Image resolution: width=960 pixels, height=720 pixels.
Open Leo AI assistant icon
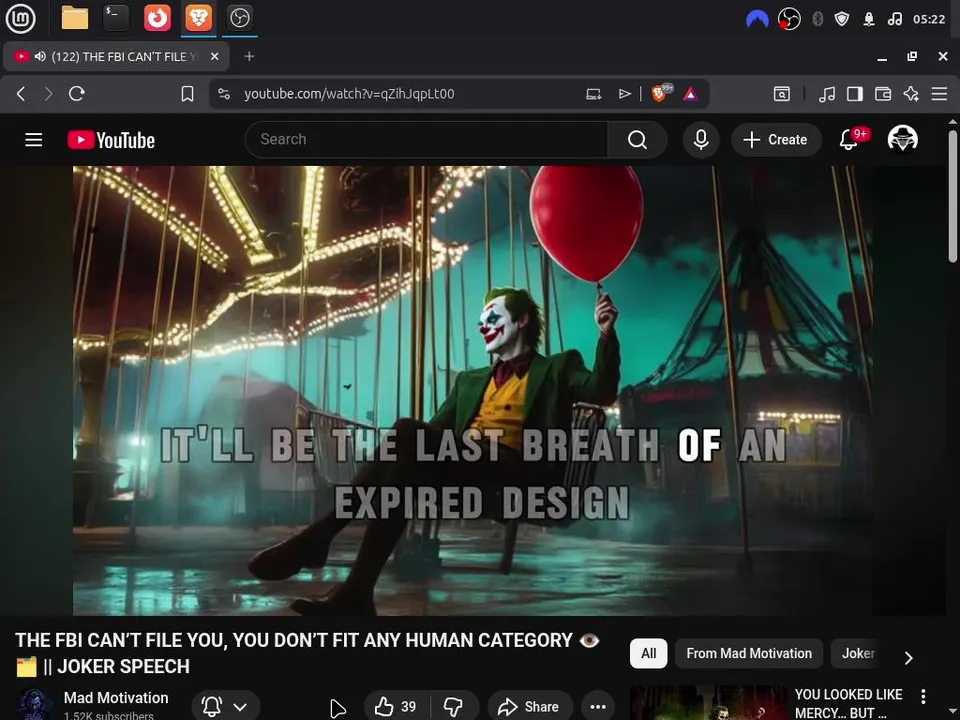(911, 94)
